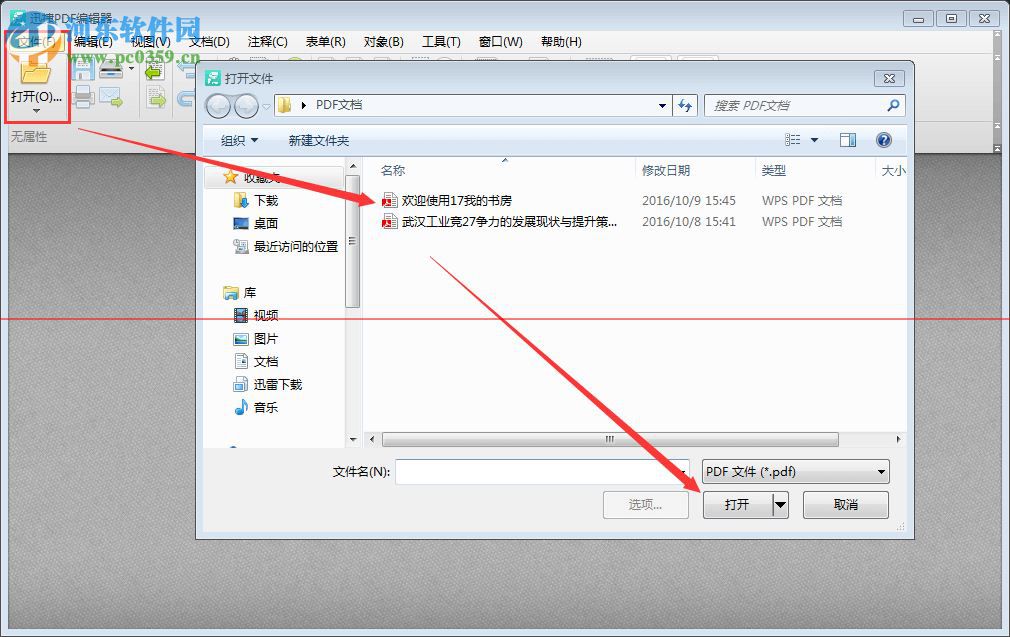Image resolution: width=1010 pixels, height=637 pixels.
Task: Click the back navigation arrow in dialog
Action: coord(218,106)
